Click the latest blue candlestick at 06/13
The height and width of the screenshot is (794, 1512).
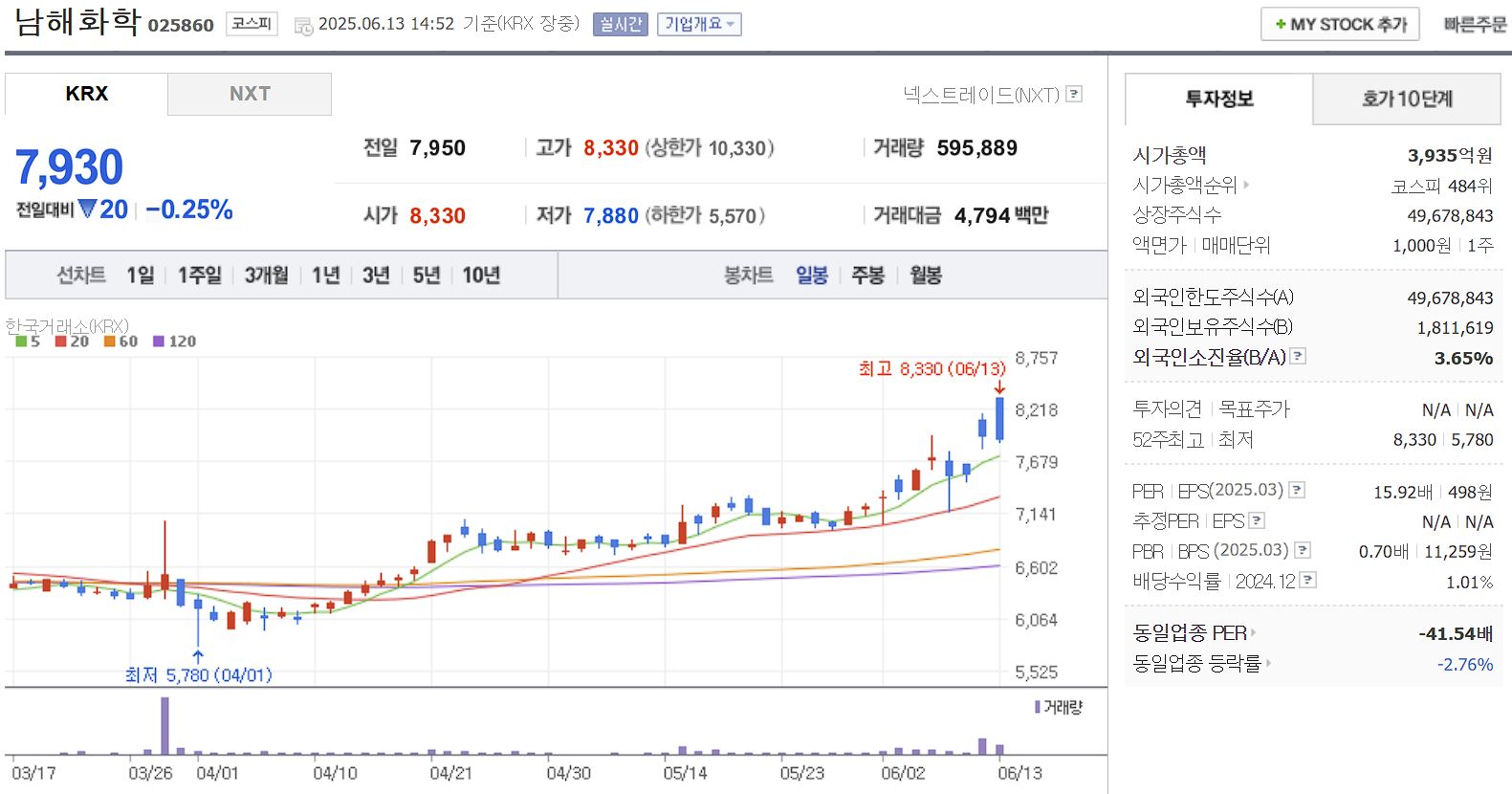[999, 419]
